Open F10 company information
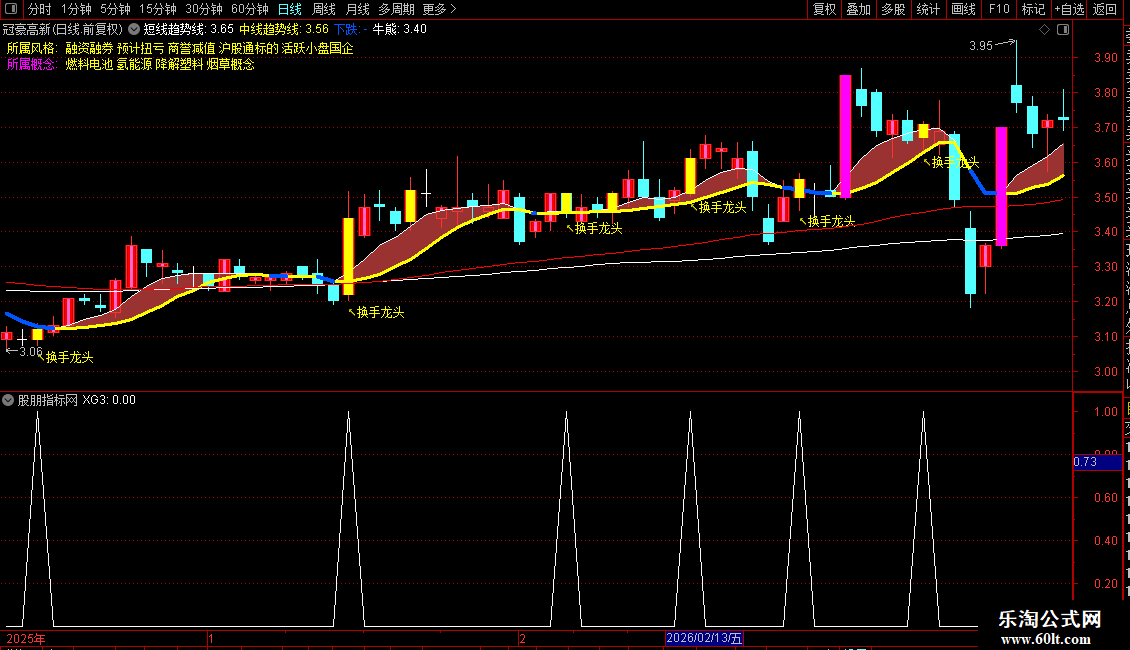1130x650 pixels. [x=999, y=9]
